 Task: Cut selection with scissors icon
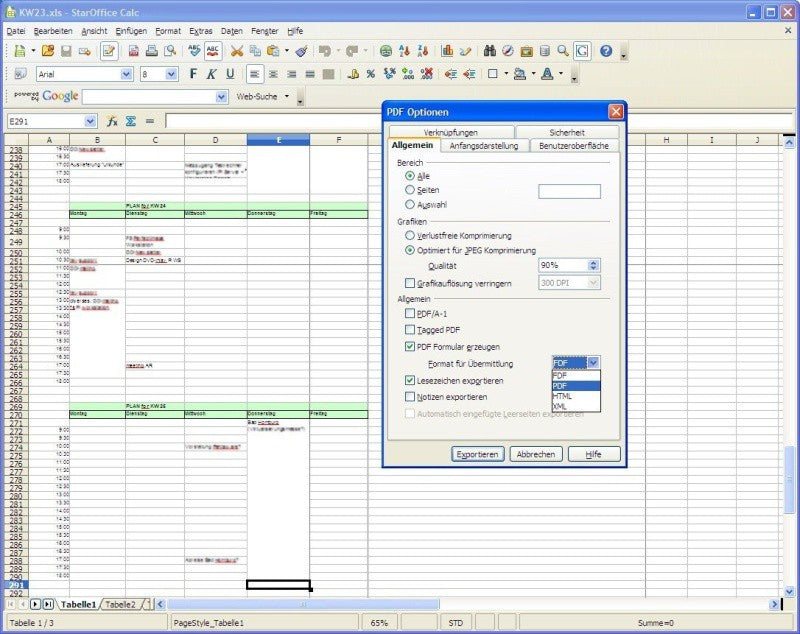[237, 51]
